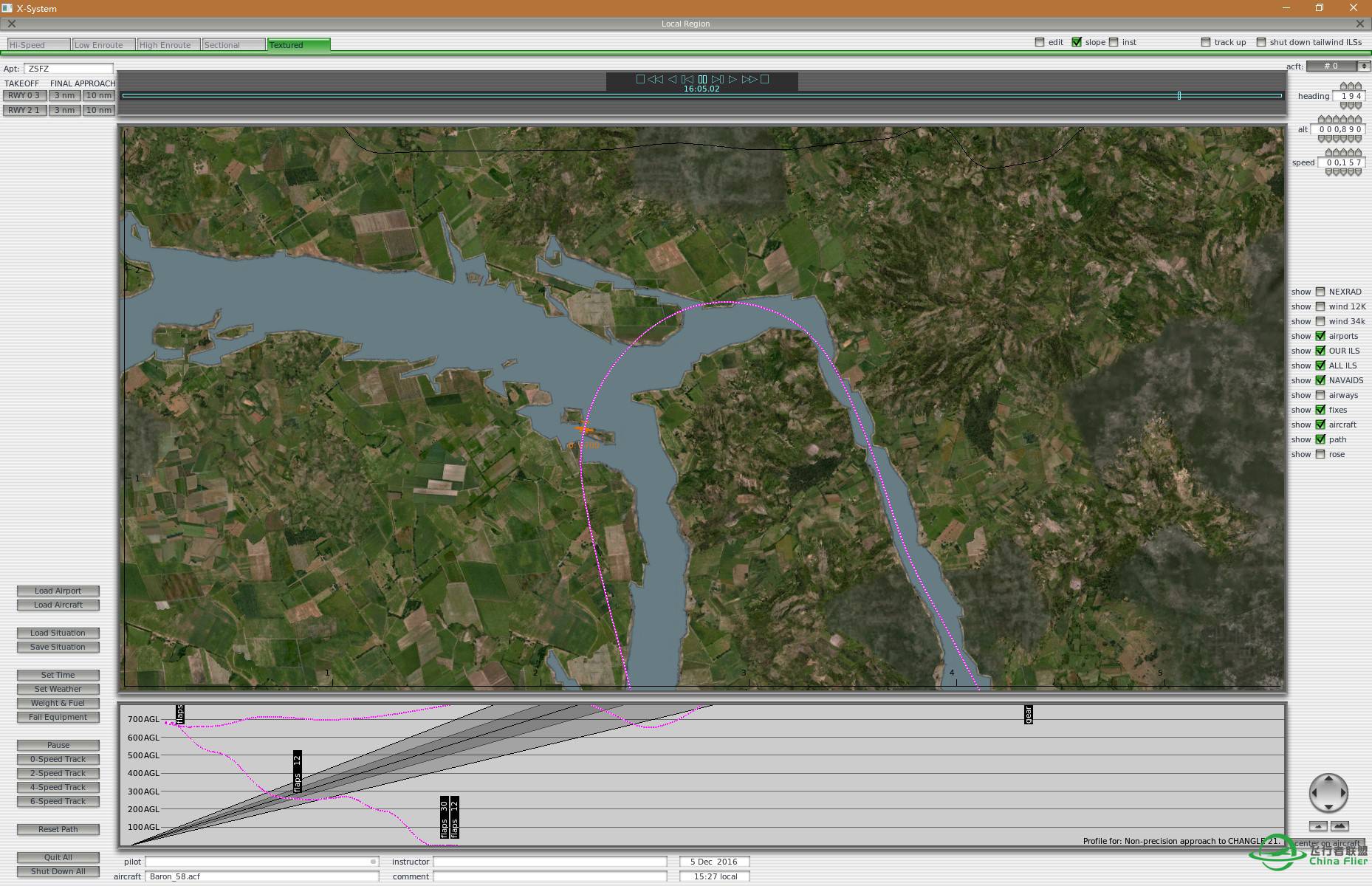Show airways on the map
The width and height of the screenshot is (1372, 886).
click(x=1320, y=395)
